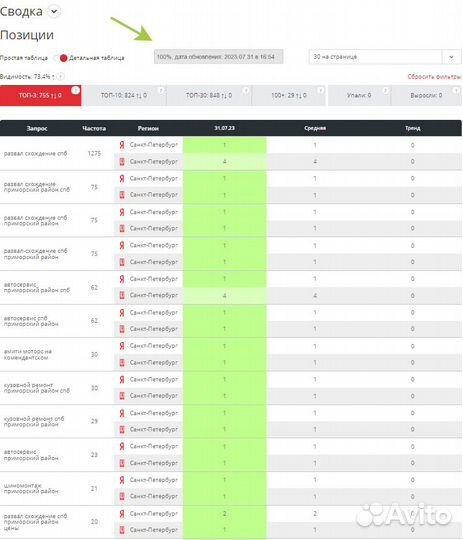Image resolution: width=463 pixels, height=540 pixels.
Task: Sort table by the Регион column header
Action: (x=148, y=128)
